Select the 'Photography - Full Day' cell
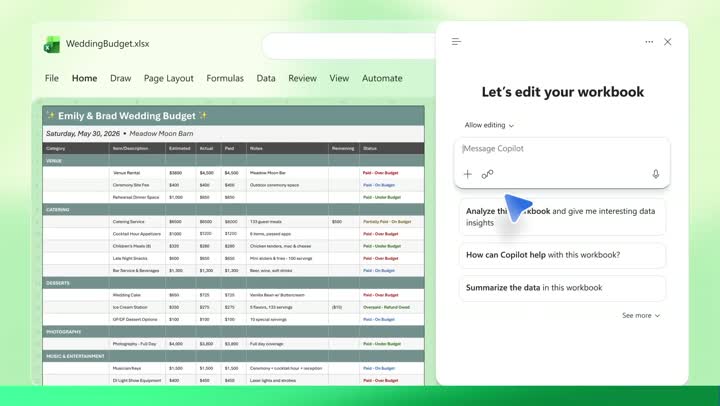720x406 pixels. [137, 344]
